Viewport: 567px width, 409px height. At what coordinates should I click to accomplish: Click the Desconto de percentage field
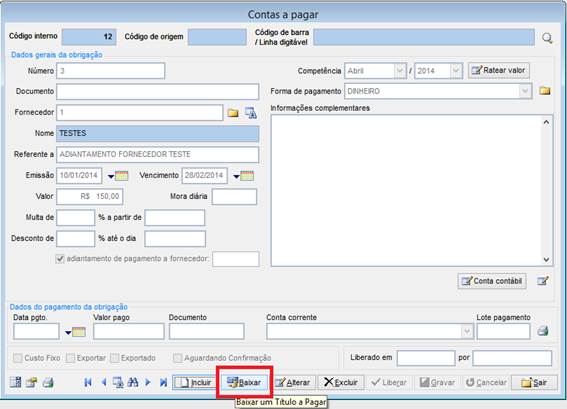pyautogui.click(x=76, y=239)
